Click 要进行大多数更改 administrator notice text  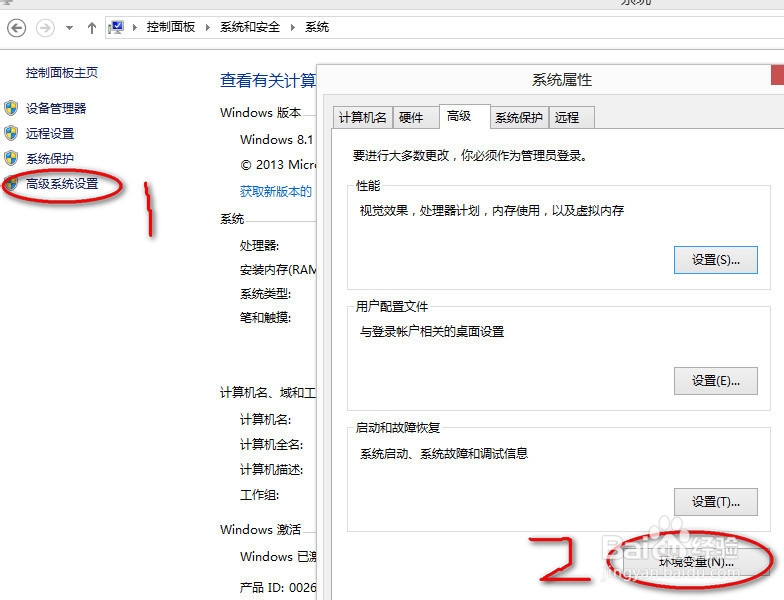[x=470, y=156]
